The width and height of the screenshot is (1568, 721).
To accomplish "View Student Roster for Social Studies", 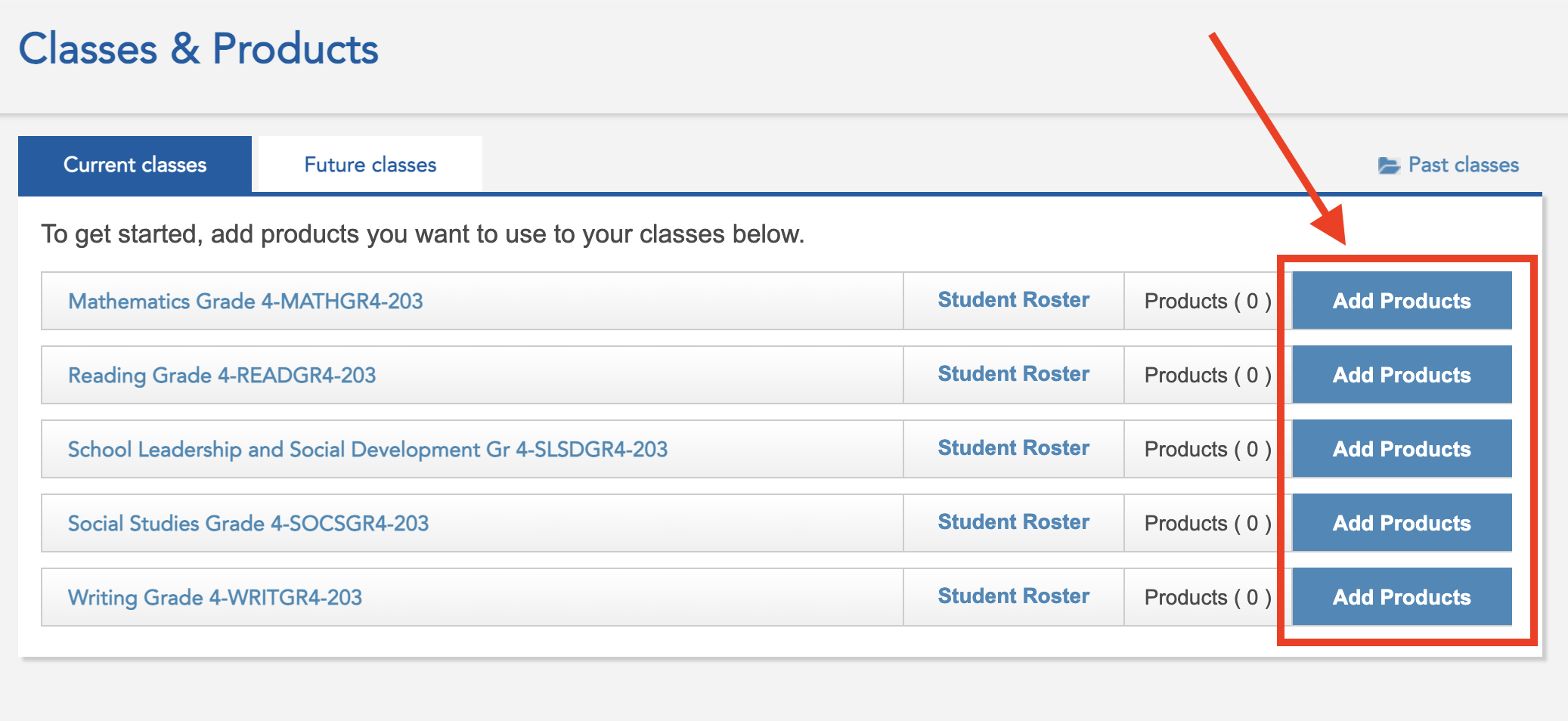I will pyautogui.click(x=1013, y=522).
